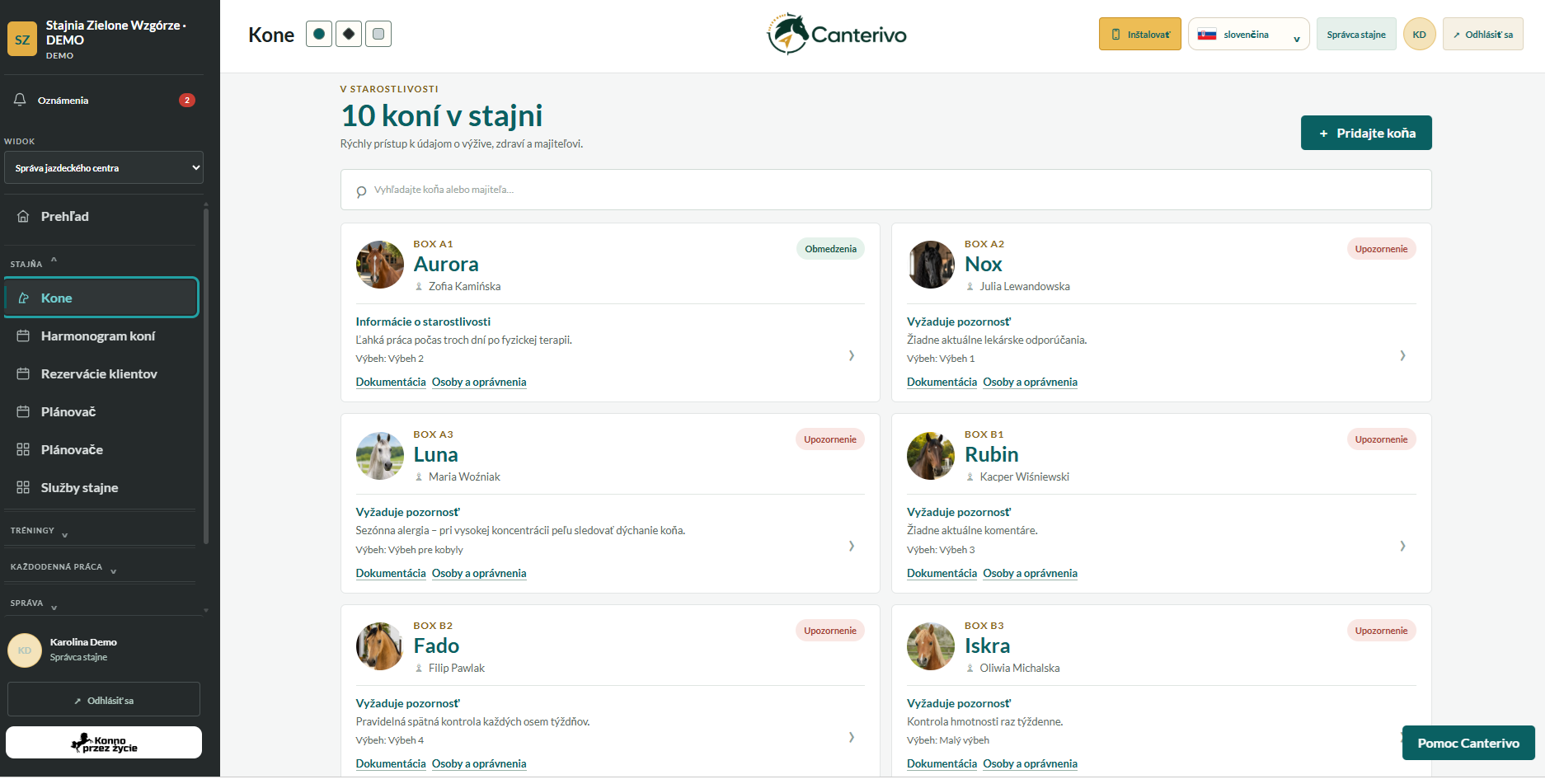Click the Obmedzenia badge on Aurora
Viewport: 1545px width, 784px height.
(830, 249)
